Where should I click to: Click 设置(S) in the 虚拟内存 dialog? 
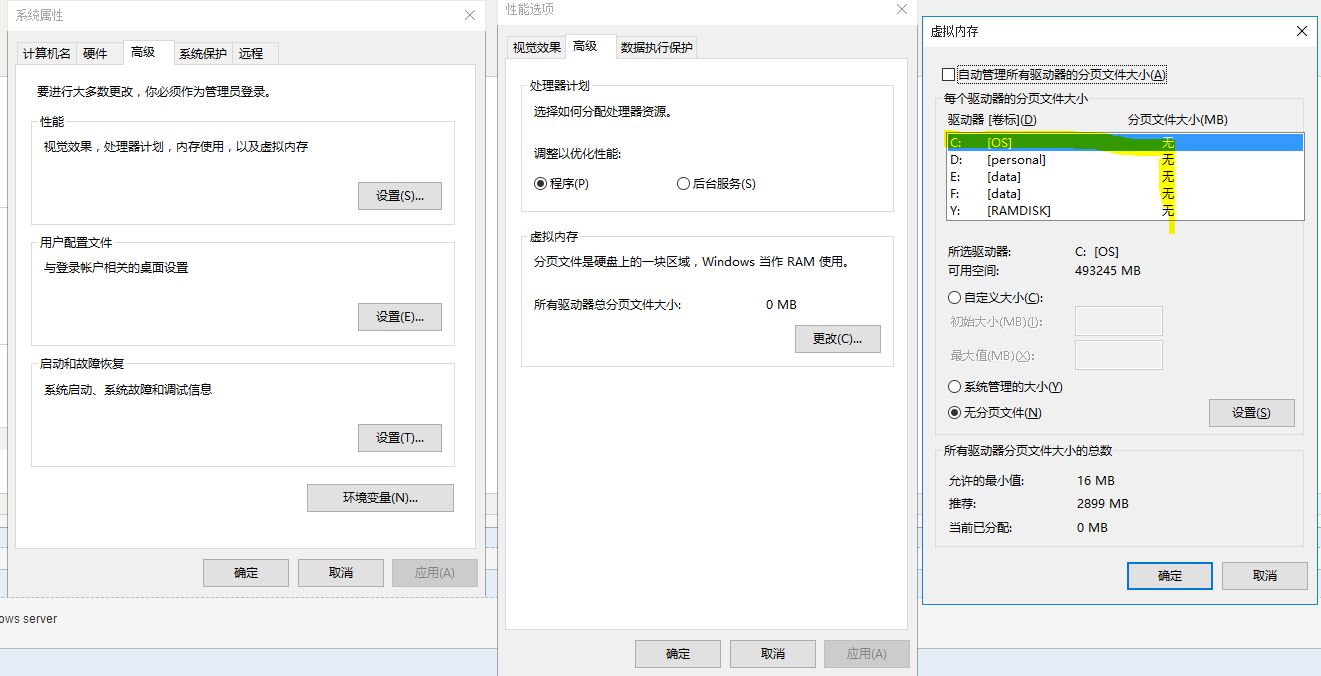[x=1251, y=412]
